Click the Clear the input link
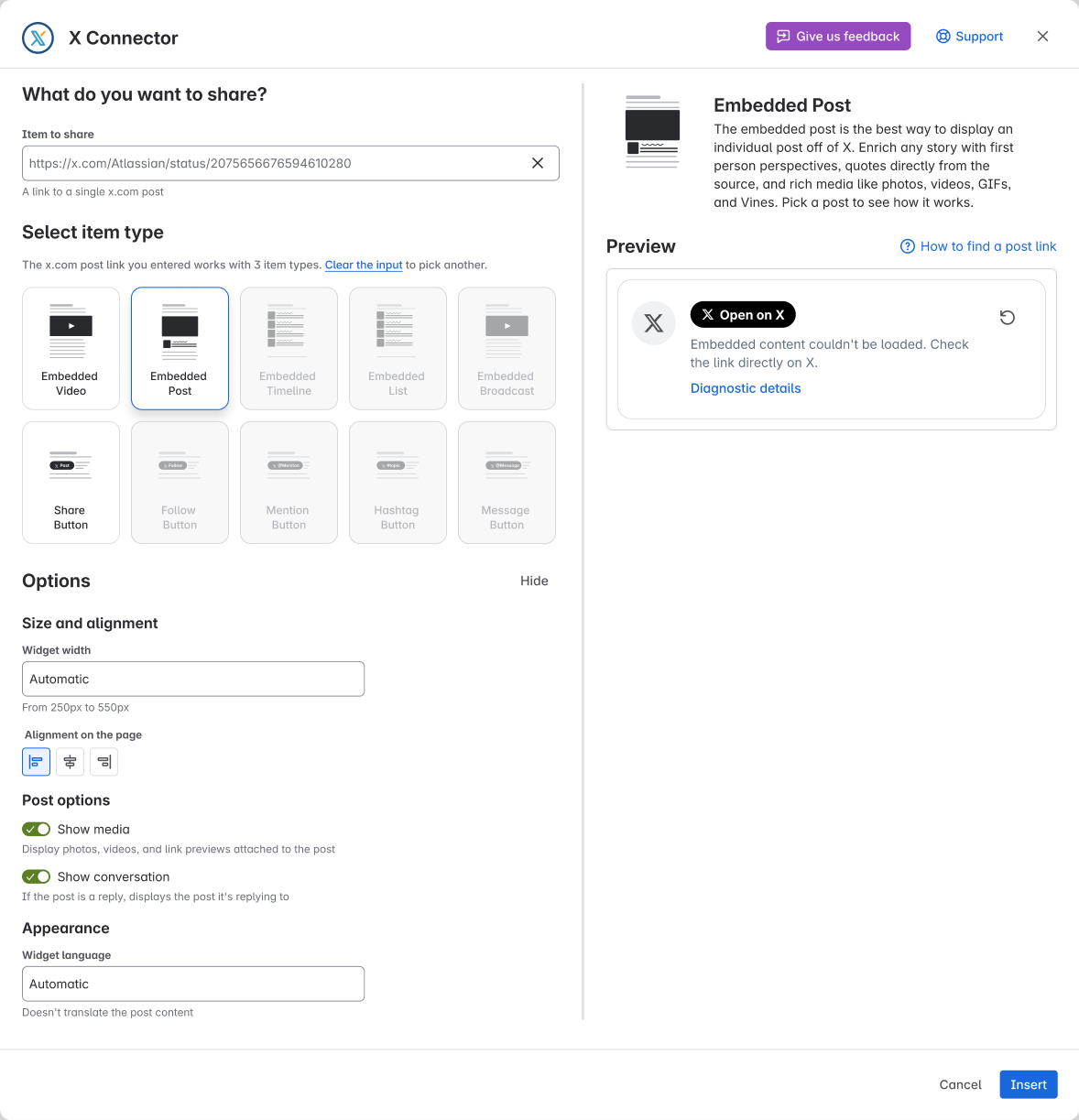 click(x=364, y=265)
